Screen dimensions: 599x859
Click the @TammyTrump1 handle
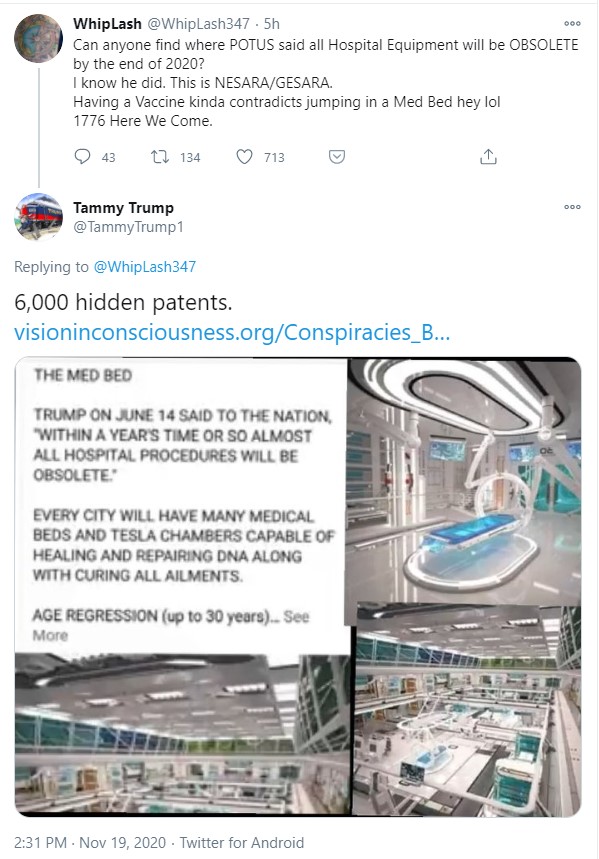pyautogui.click(x=128, y=227)
